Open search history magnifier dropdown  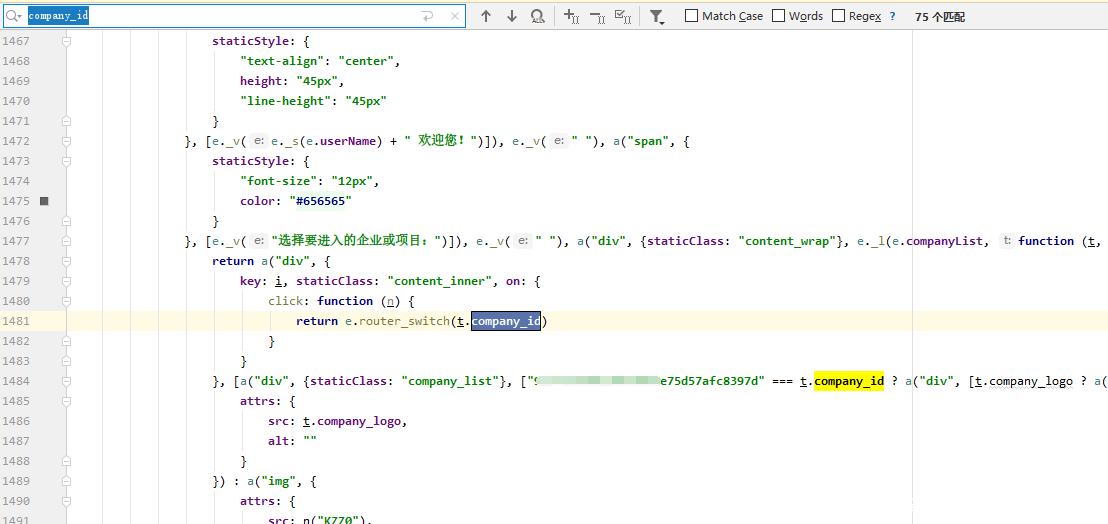tap(15, 16)
